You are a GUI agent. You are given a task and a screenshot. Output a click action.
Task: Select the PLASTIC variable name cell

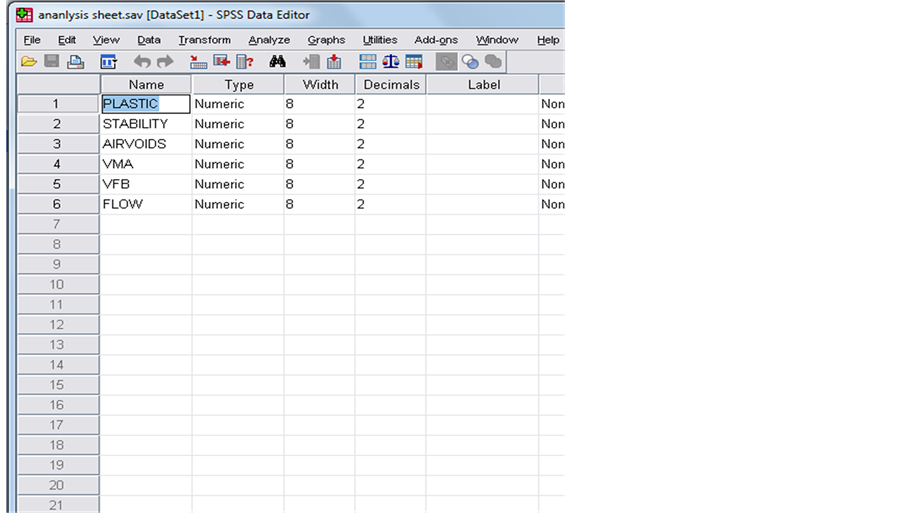click(145, 104)
